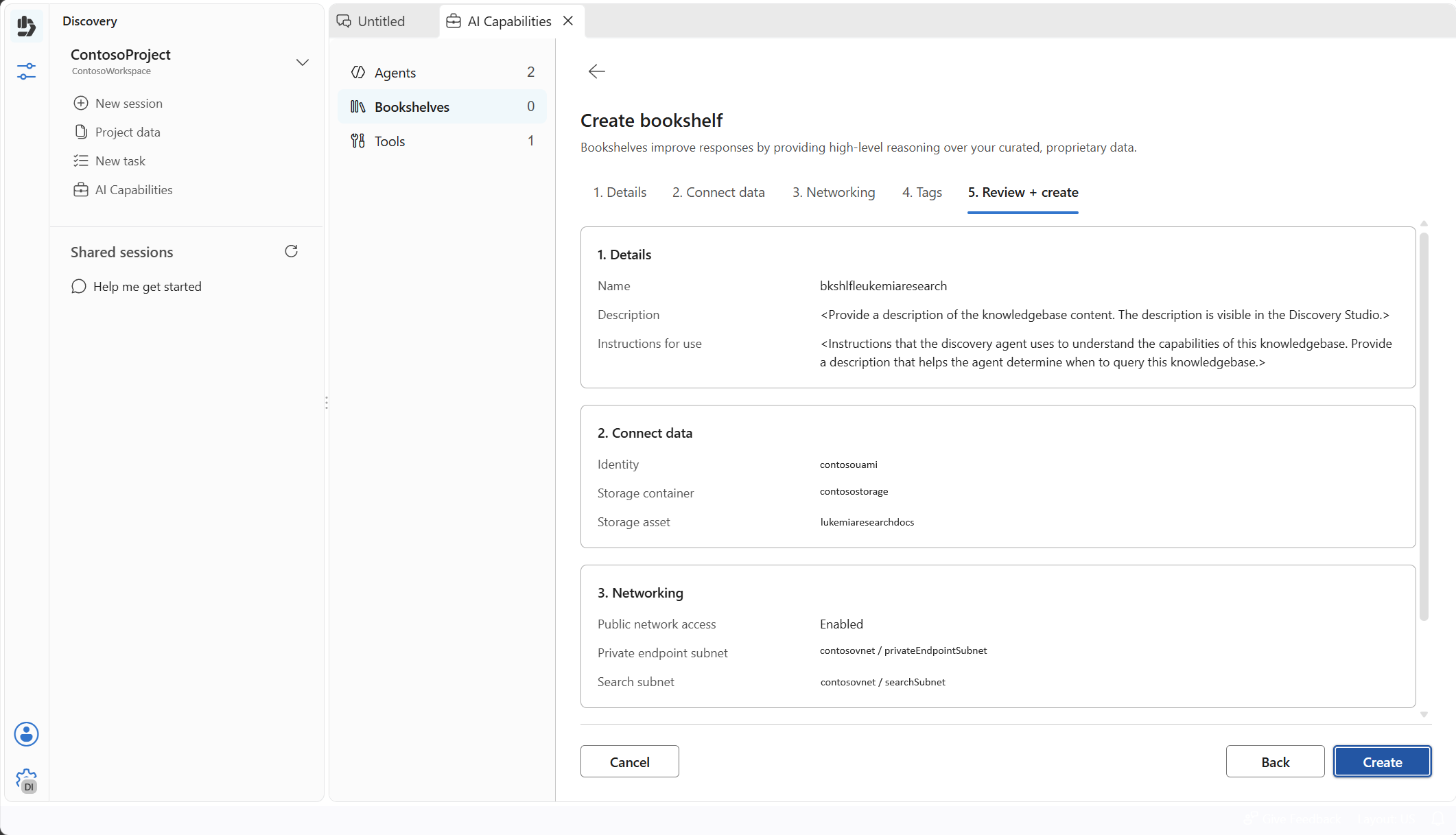Click the storage container value contosostorage
The image size is (1456, 835).
(x=854, y=491)
